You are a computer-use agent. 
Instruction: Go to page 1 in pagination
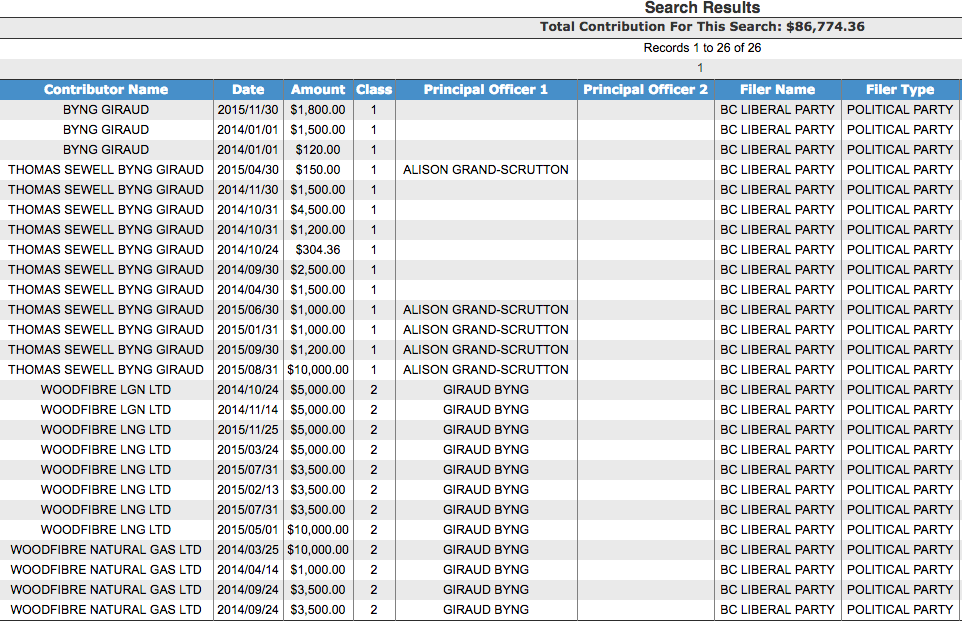click(700, 68)
